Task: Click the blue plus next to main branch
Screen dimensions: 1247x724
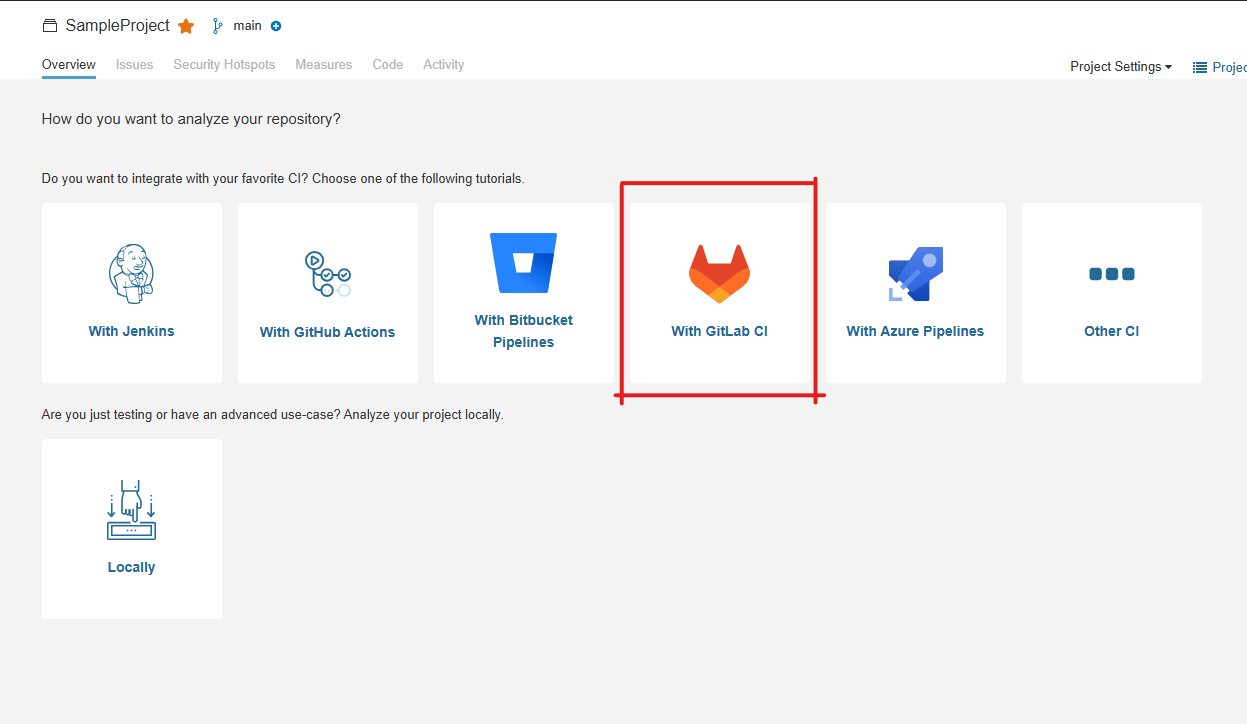Action: (x=275, y=25)
